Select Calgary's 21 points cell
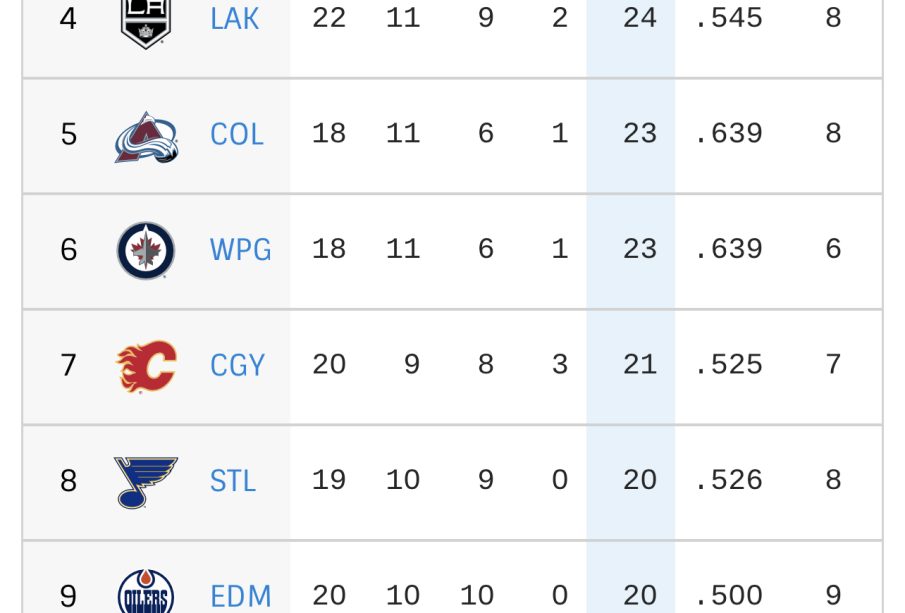 (640, 364)
